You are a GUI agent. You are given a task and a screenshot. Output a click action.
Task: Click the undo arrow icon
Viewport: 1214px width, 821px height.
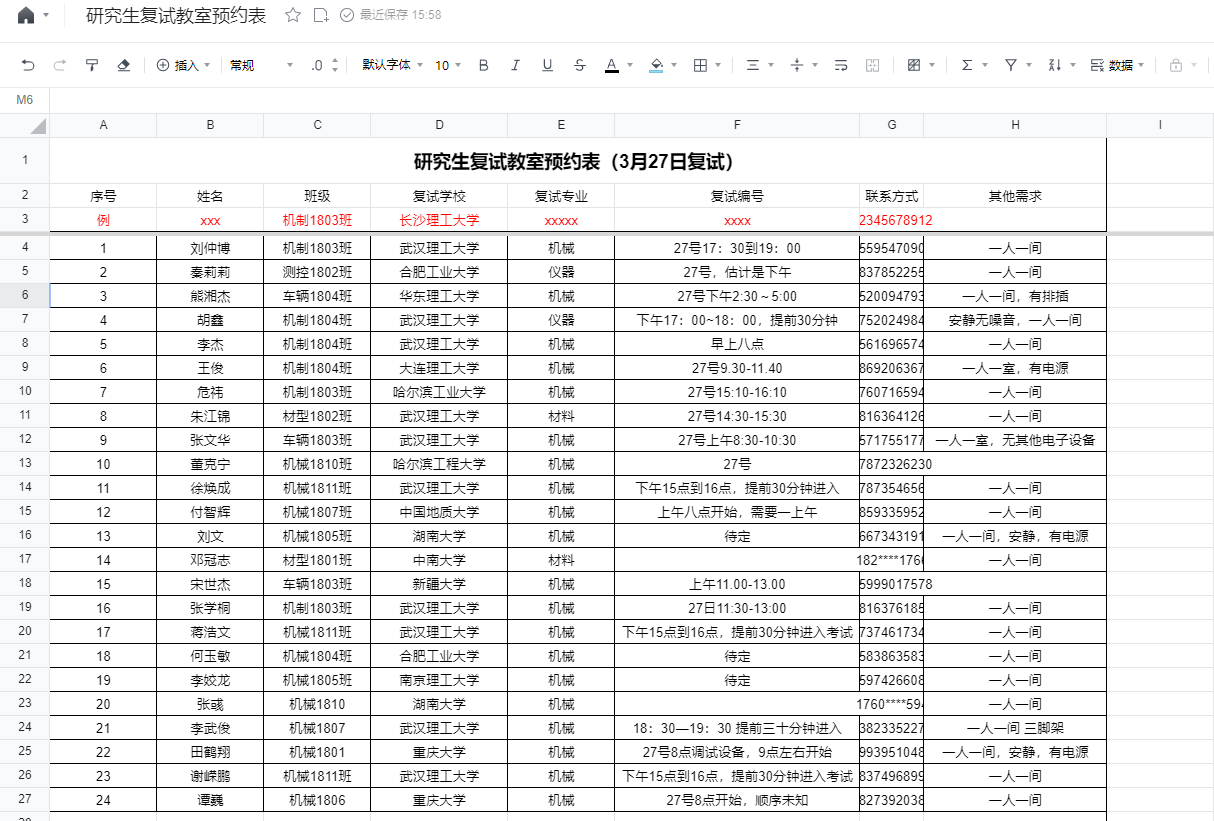(28, 65)
